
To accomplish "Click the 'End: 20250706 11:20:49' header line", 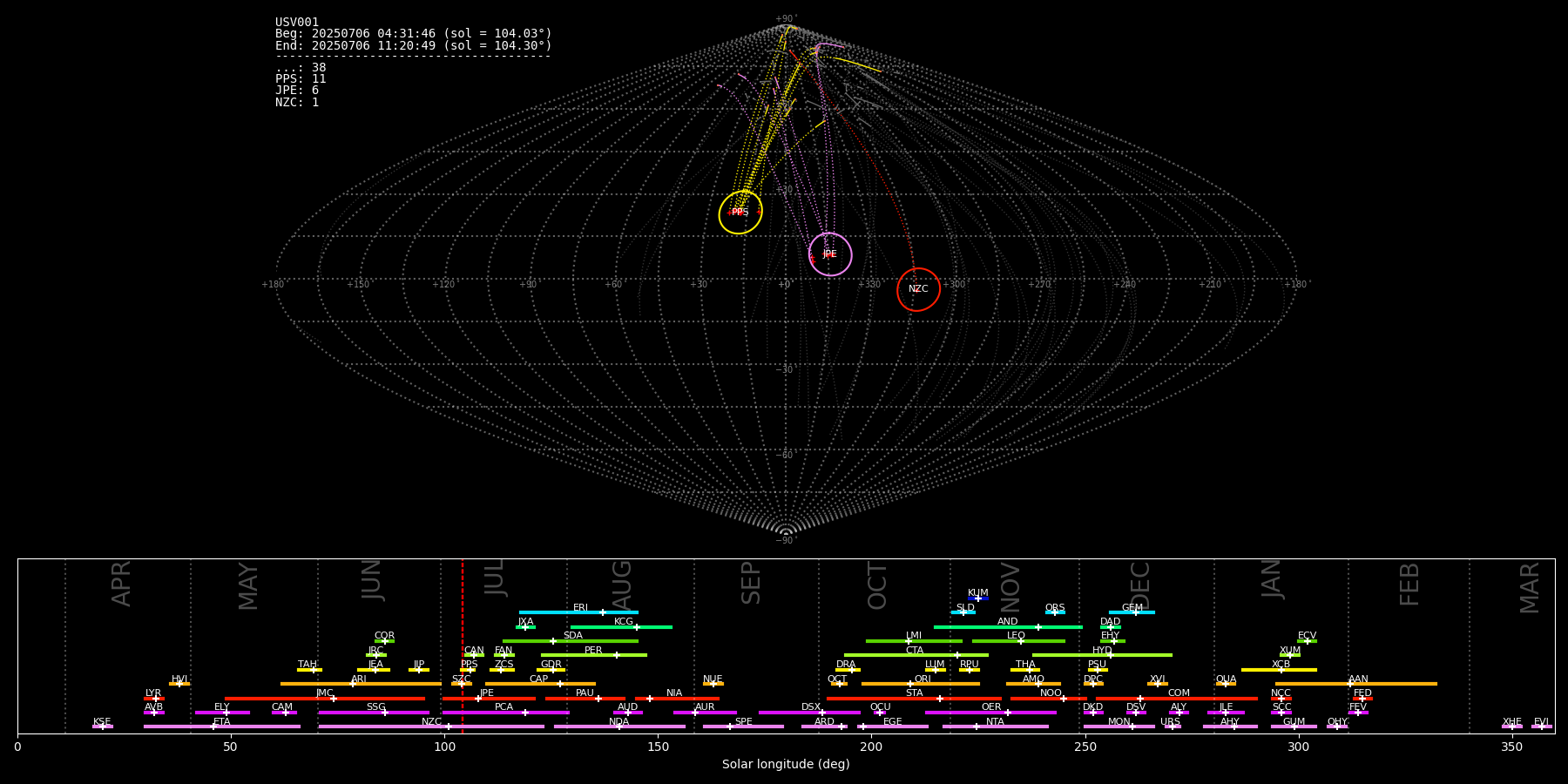I will click(x=414, y=45).
